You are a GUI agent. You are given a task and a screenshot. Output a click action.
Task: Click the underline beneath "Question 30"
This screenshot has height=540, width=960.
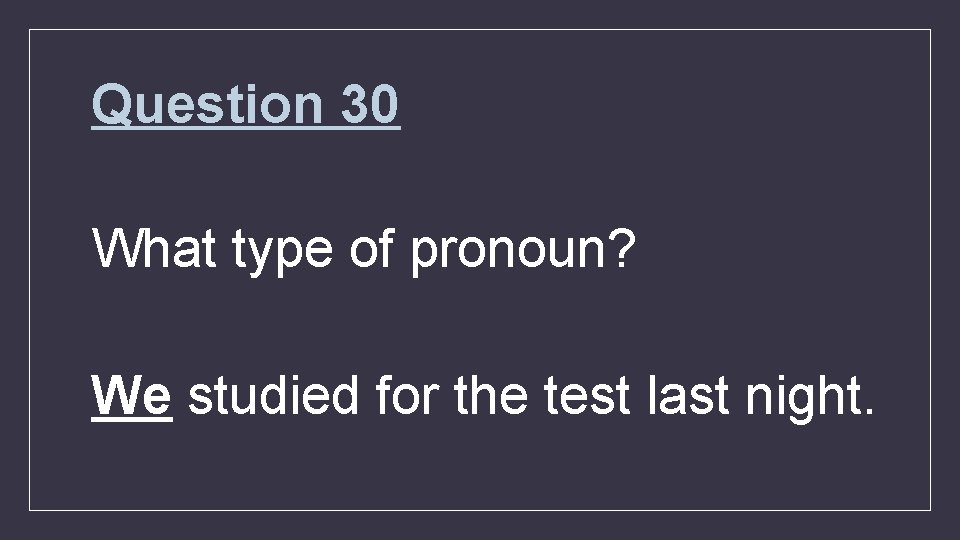246,128
